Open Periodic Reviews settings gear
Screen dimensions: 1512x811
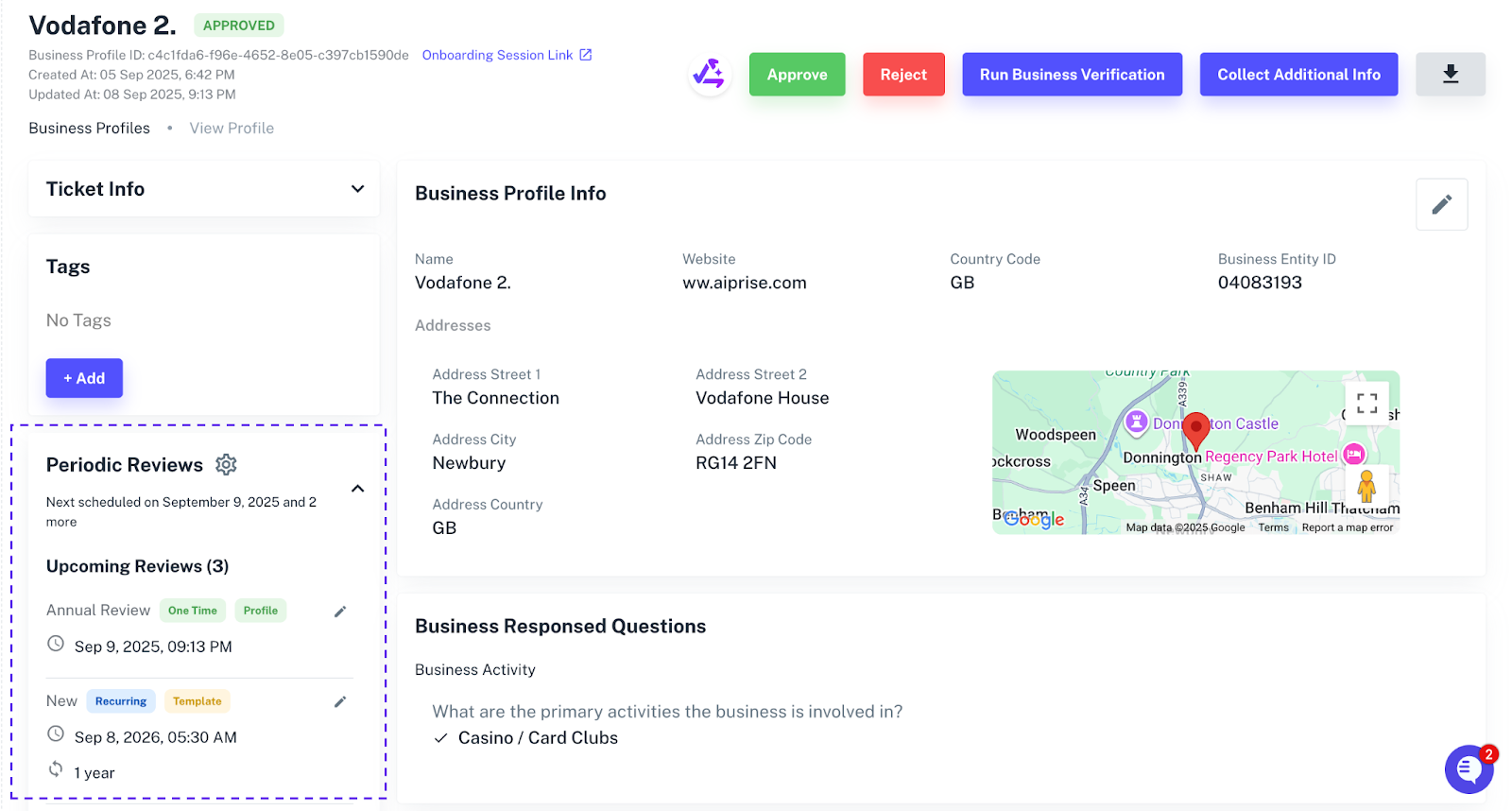(x=226, y=464)
